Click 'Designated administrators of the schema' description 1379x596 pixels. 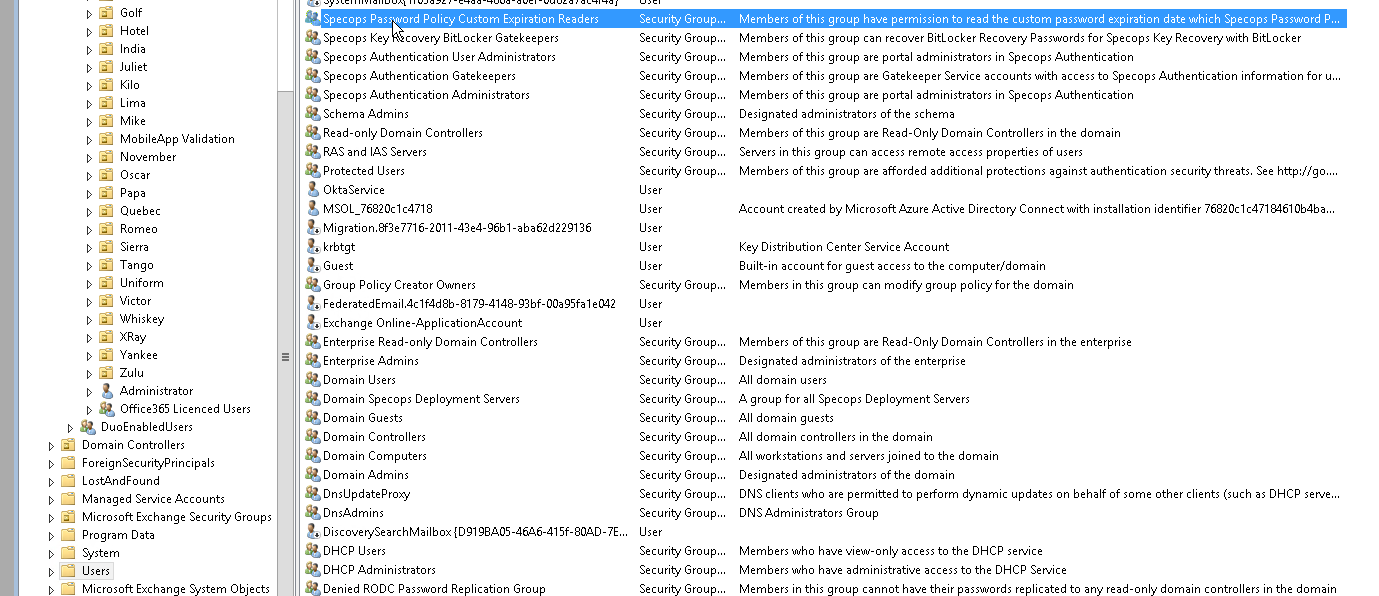(846, 114)
